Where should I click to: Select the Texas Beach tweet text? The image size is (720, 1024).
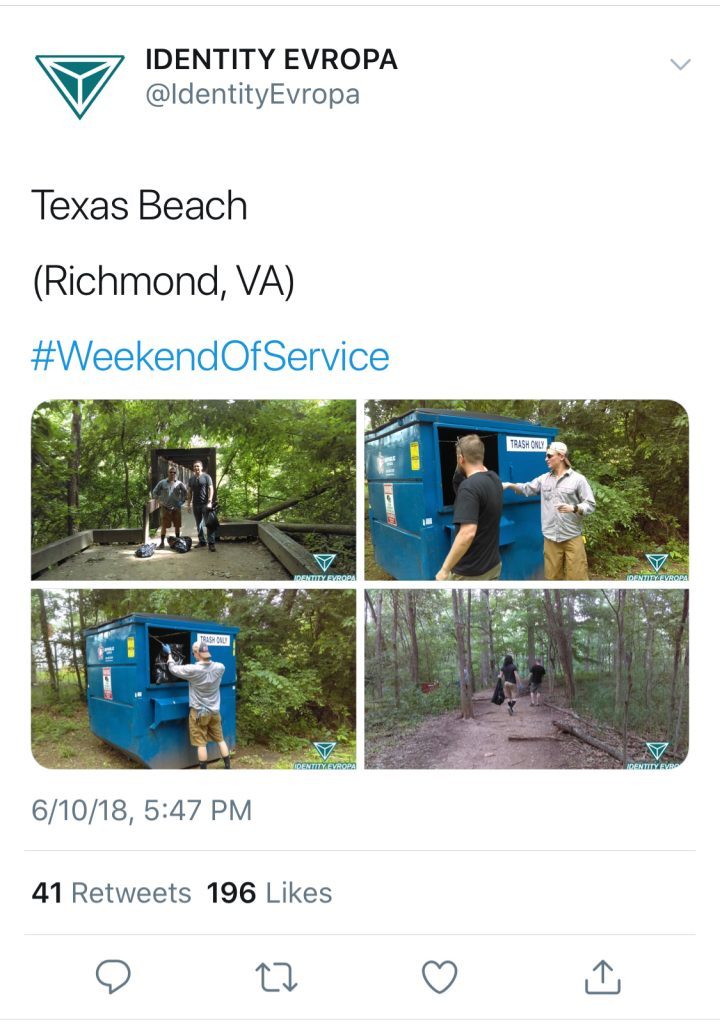[x=139, y=206]
